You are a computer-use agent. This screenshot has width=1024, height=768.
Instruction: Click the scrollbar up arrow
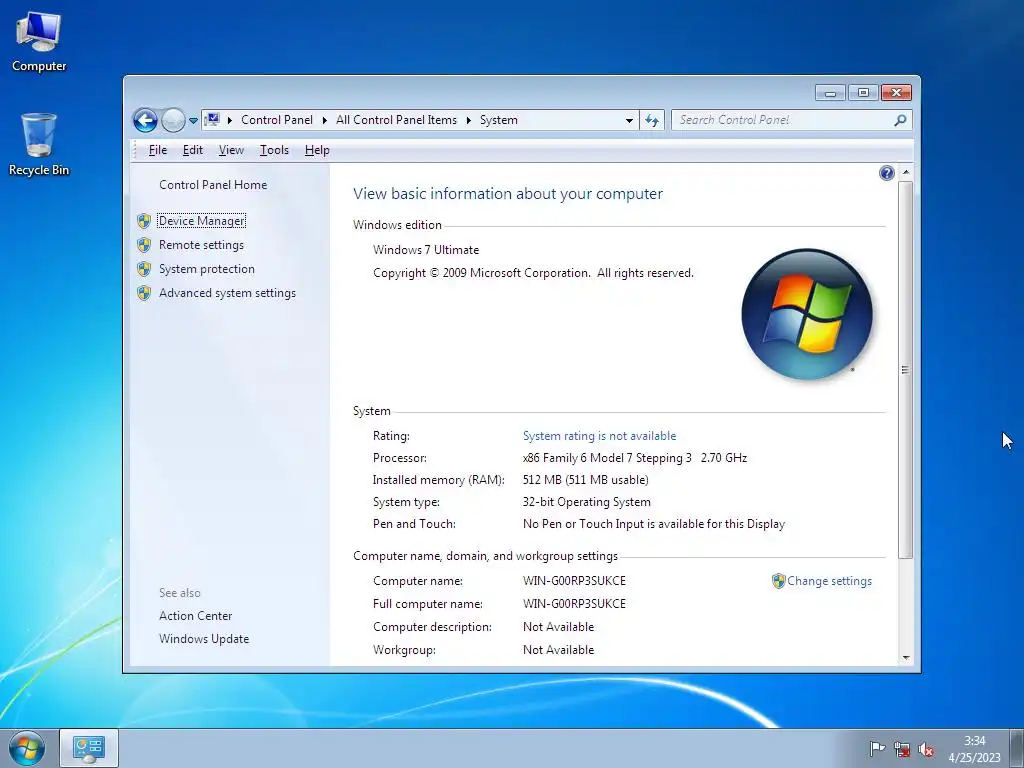905,172
